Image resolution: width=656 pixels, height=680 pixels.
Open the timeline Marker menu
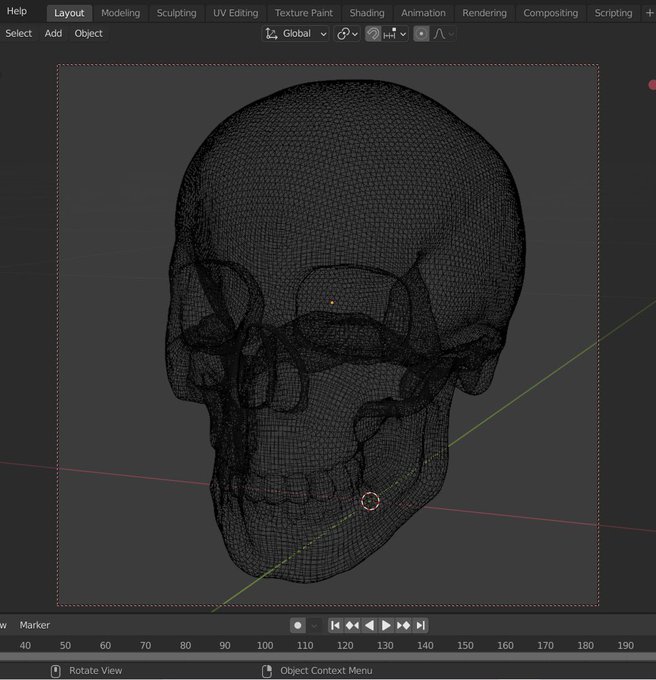35,625
